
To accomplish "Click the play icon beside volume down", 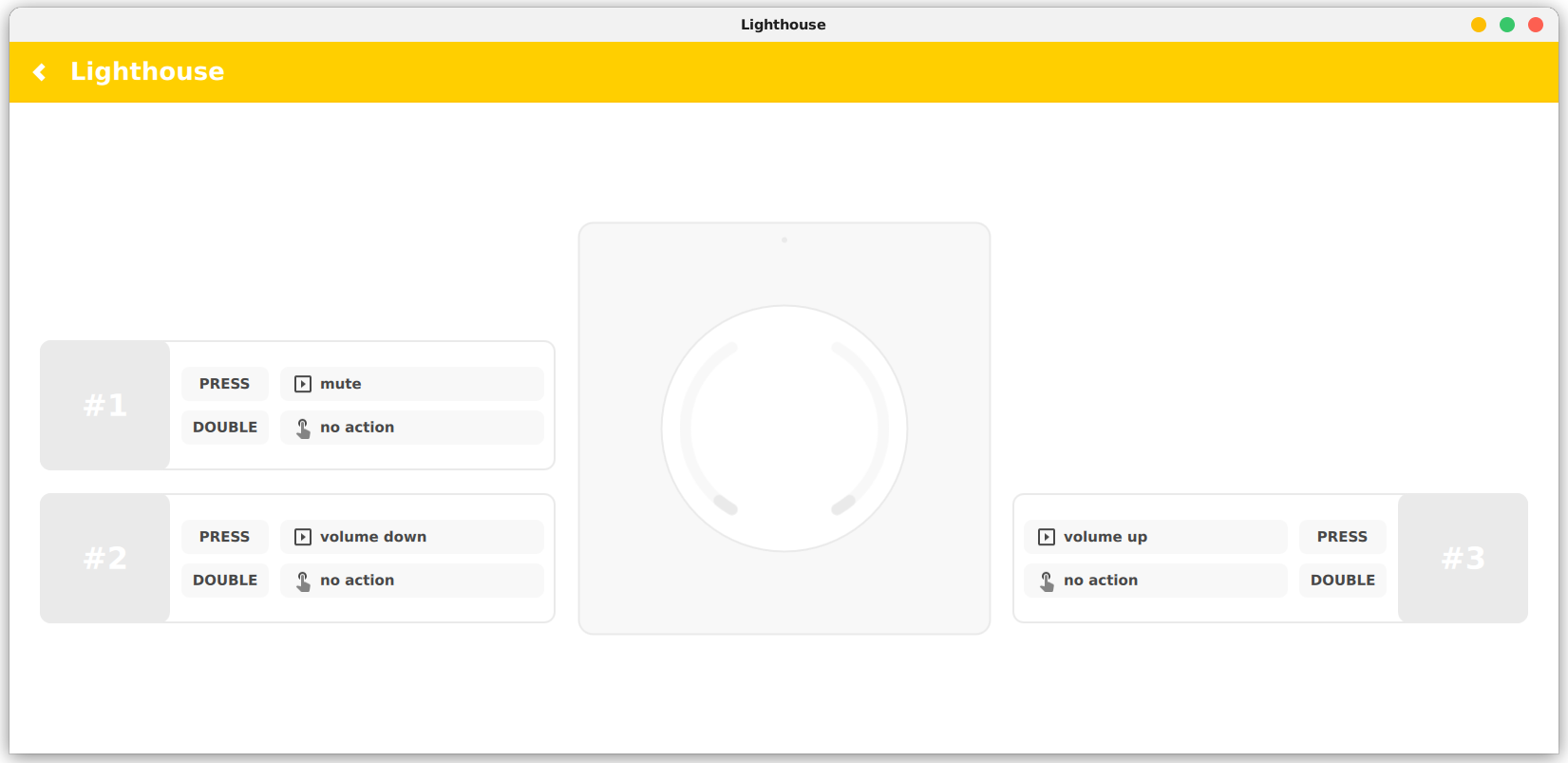I will 303,537.
